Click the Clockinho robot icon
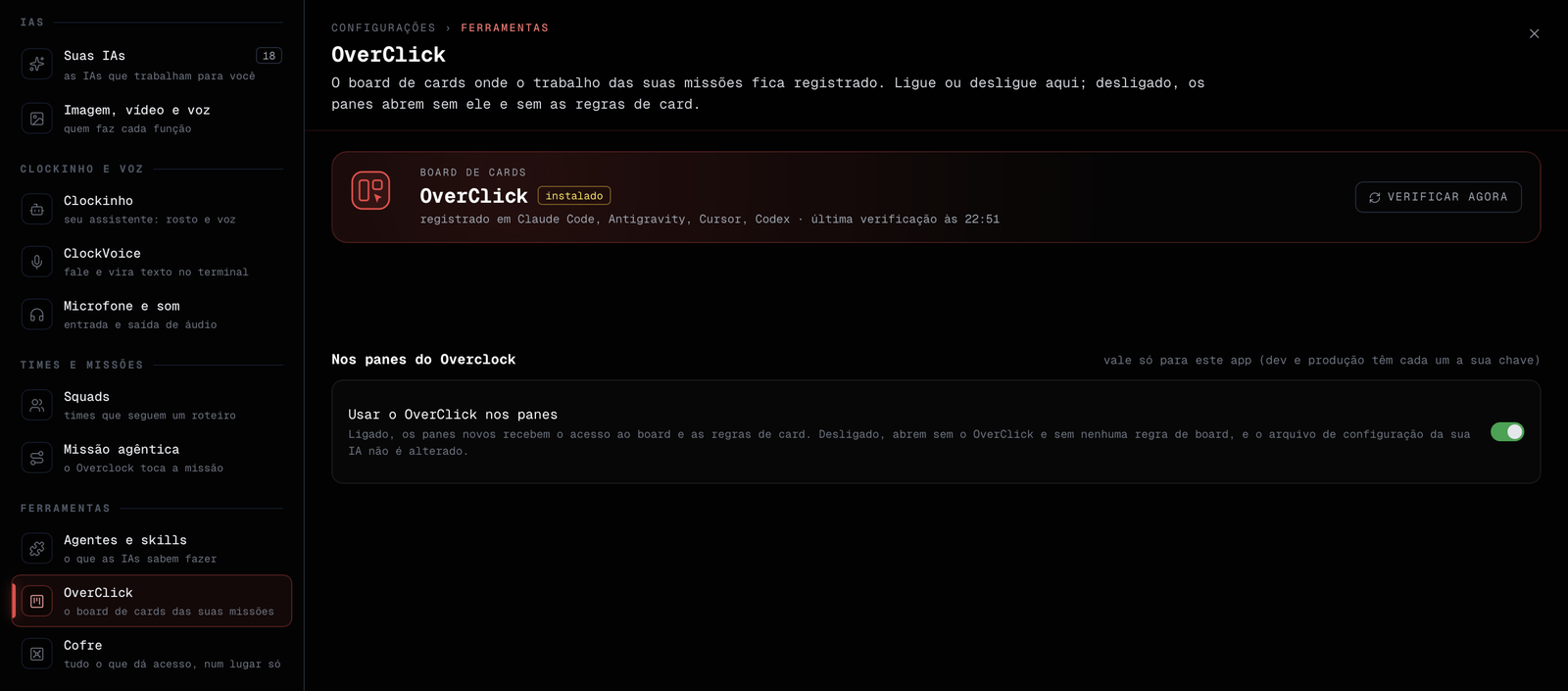 click(36, 209)
